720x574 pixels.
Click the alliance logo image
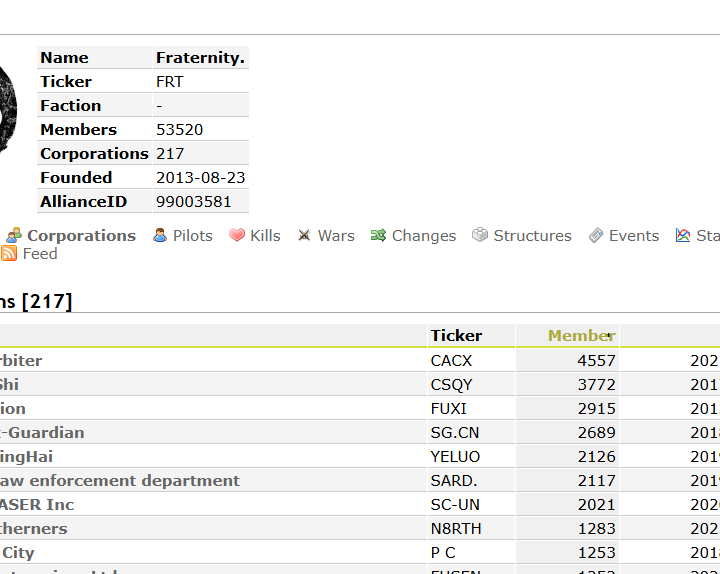8,110
